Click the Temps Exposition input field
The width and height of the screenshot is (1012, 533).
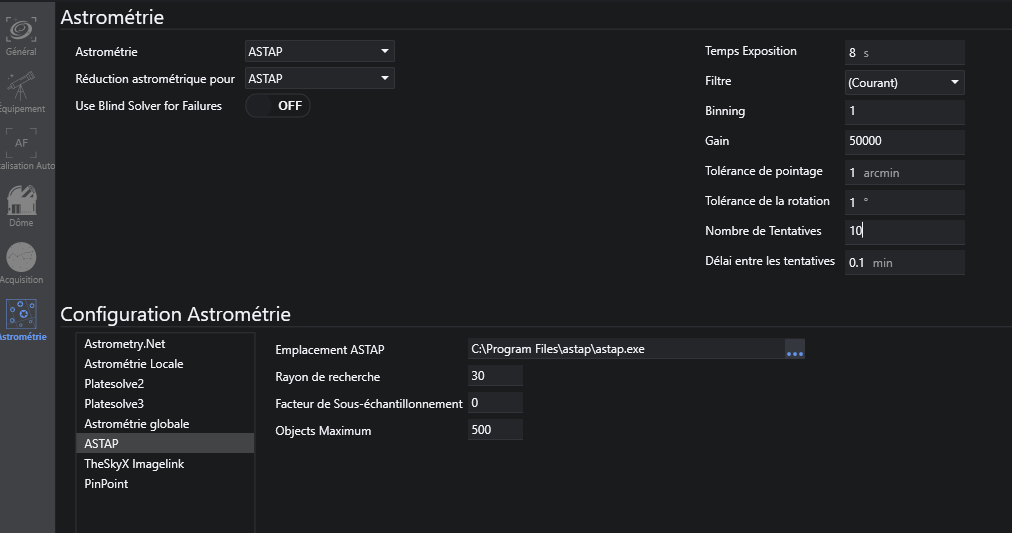click(904, 52)
